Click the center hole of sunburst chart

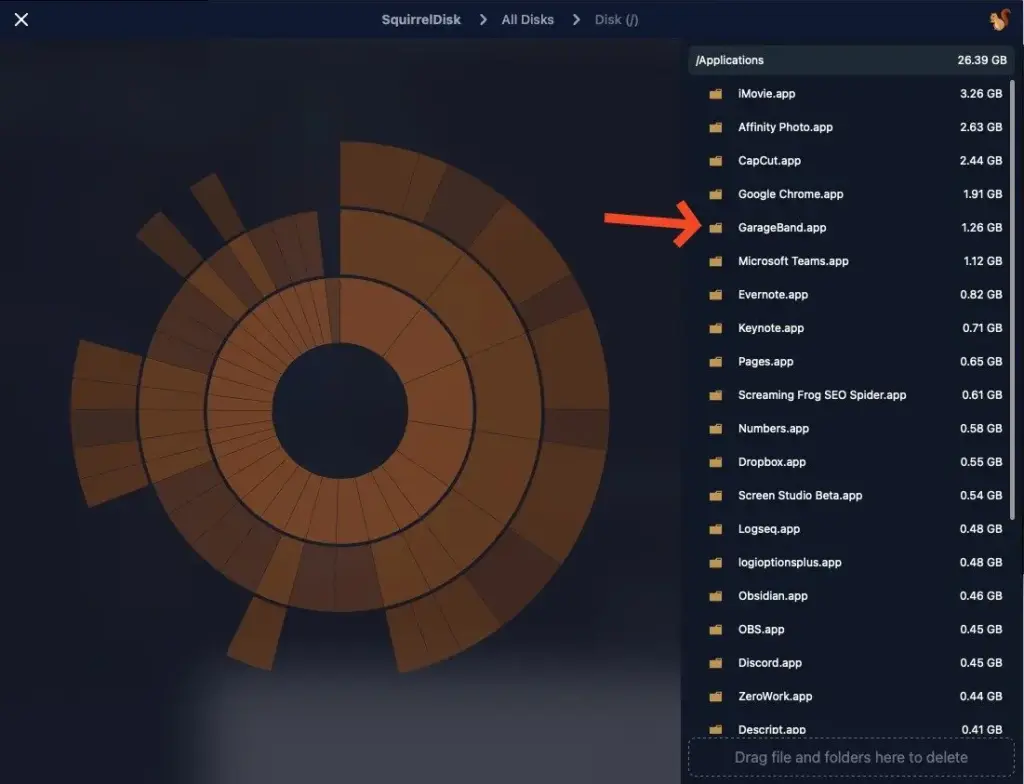point(340,411)
